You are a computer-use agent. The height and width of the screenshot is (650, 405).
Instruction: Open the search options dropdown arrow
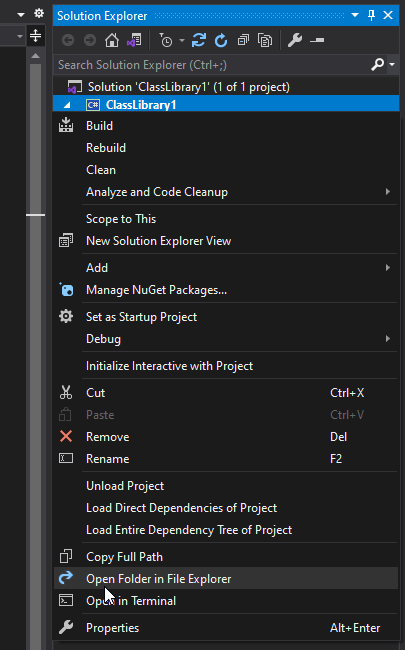click(392, 64)
